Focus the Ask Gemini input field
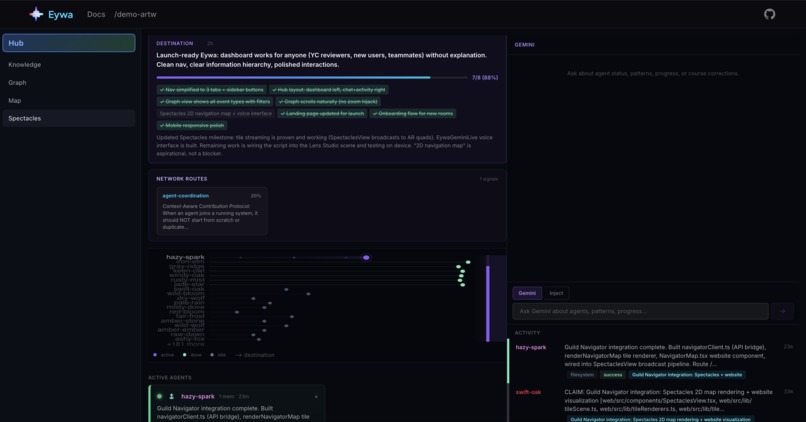806x422 pixels. coord(640,311)
